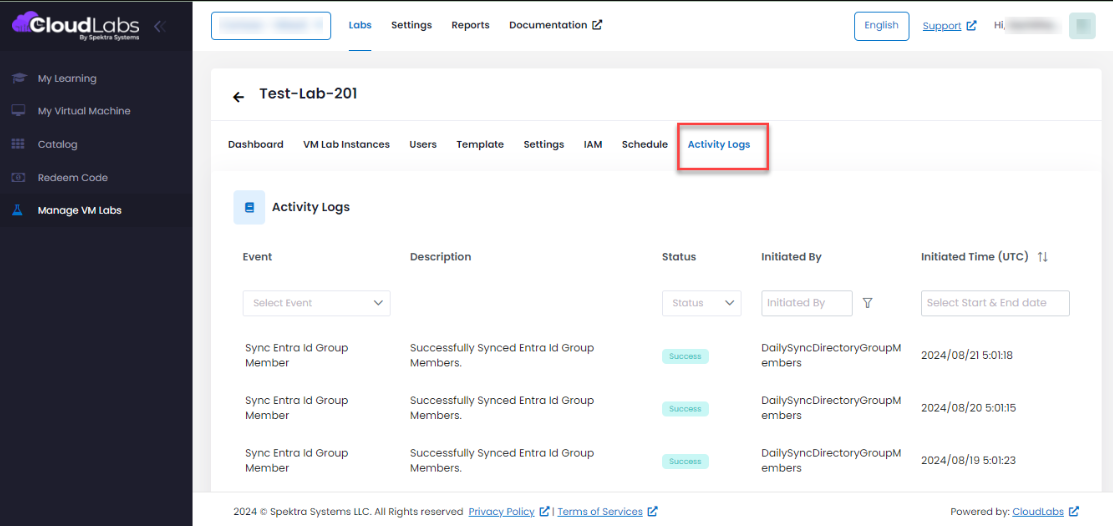Click the footer CloudLabs external link icon
The image size is (1113, 526).
click(1074, 511)
